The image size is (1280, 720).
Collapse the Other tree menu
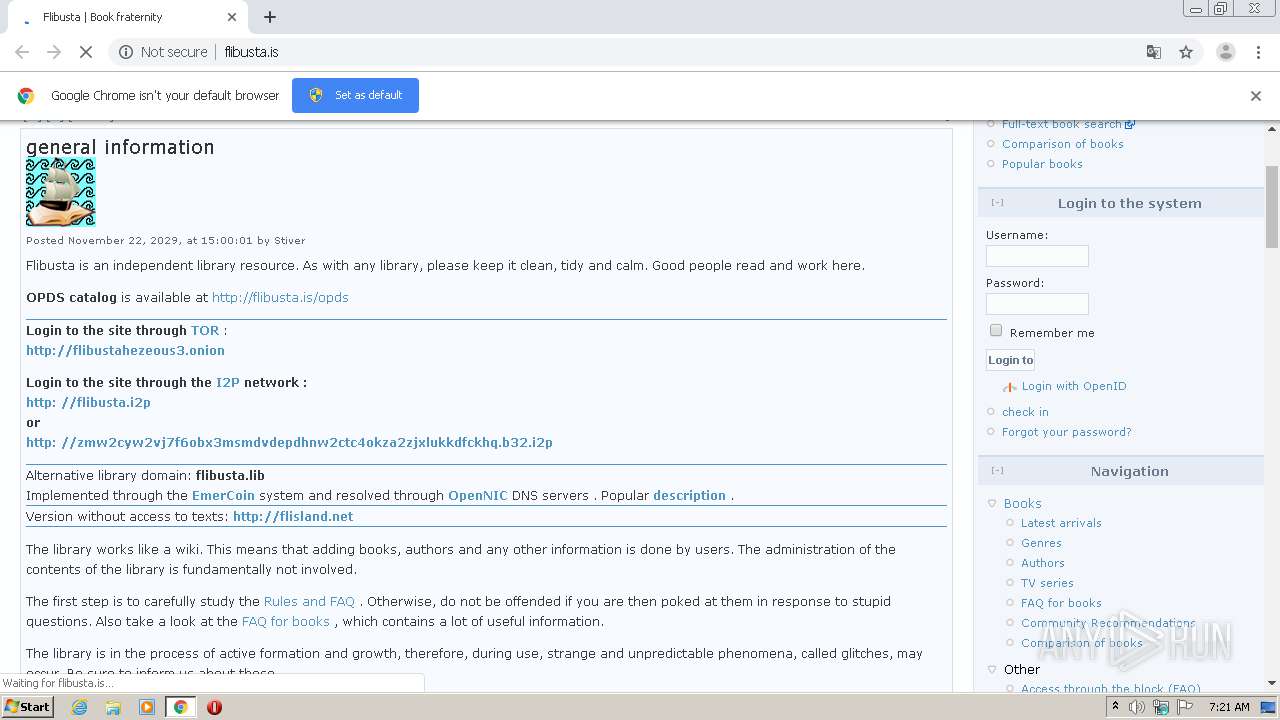tap(992, 670)
